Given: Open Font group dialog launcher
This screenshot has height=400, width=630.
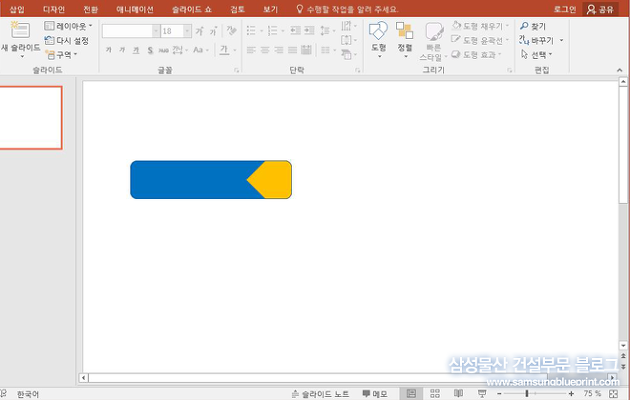Looking at the screenshot, I should coord(236,70).
